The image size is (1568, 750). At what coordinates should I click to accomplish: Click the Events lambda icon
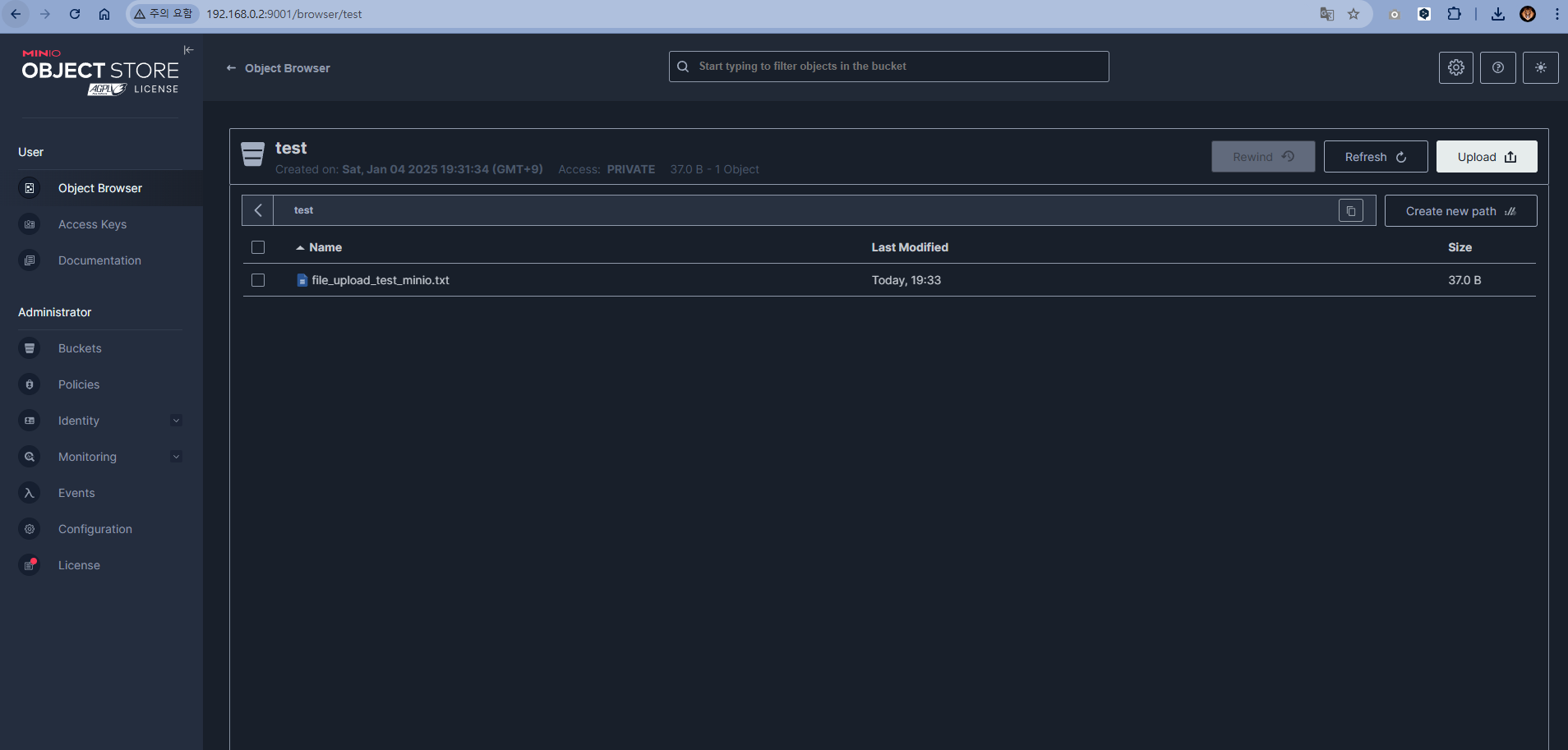coord(30,492)
